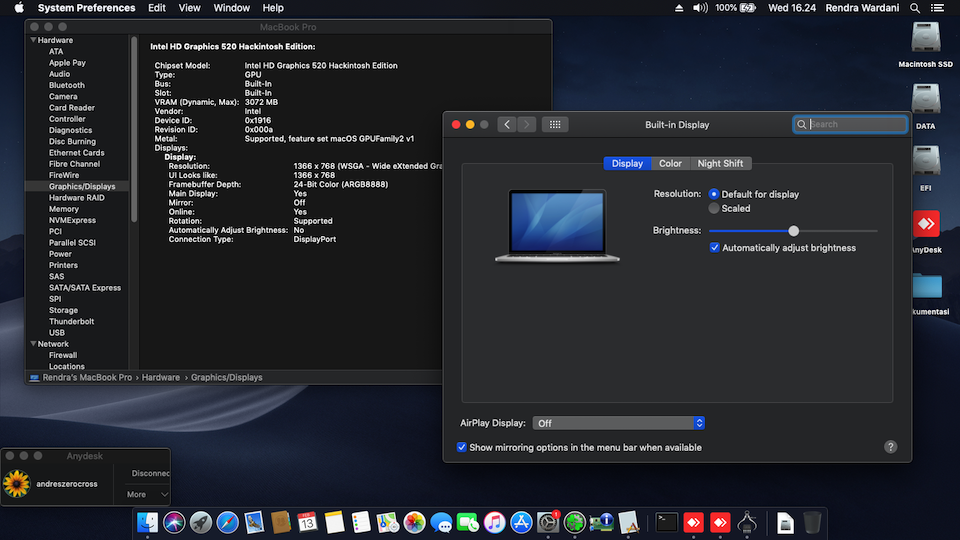Select the Display tab
960x540 pixels.
(627, 163)
